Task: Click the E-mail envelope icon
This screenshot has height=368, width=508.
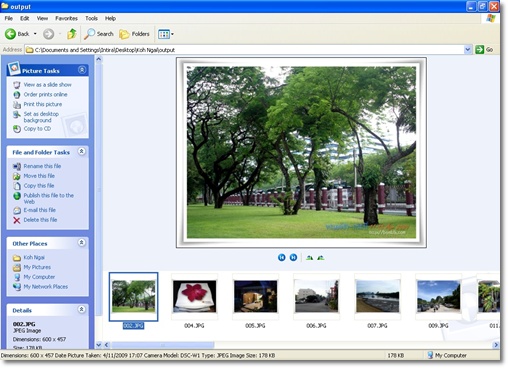Action: coord(17,210)
